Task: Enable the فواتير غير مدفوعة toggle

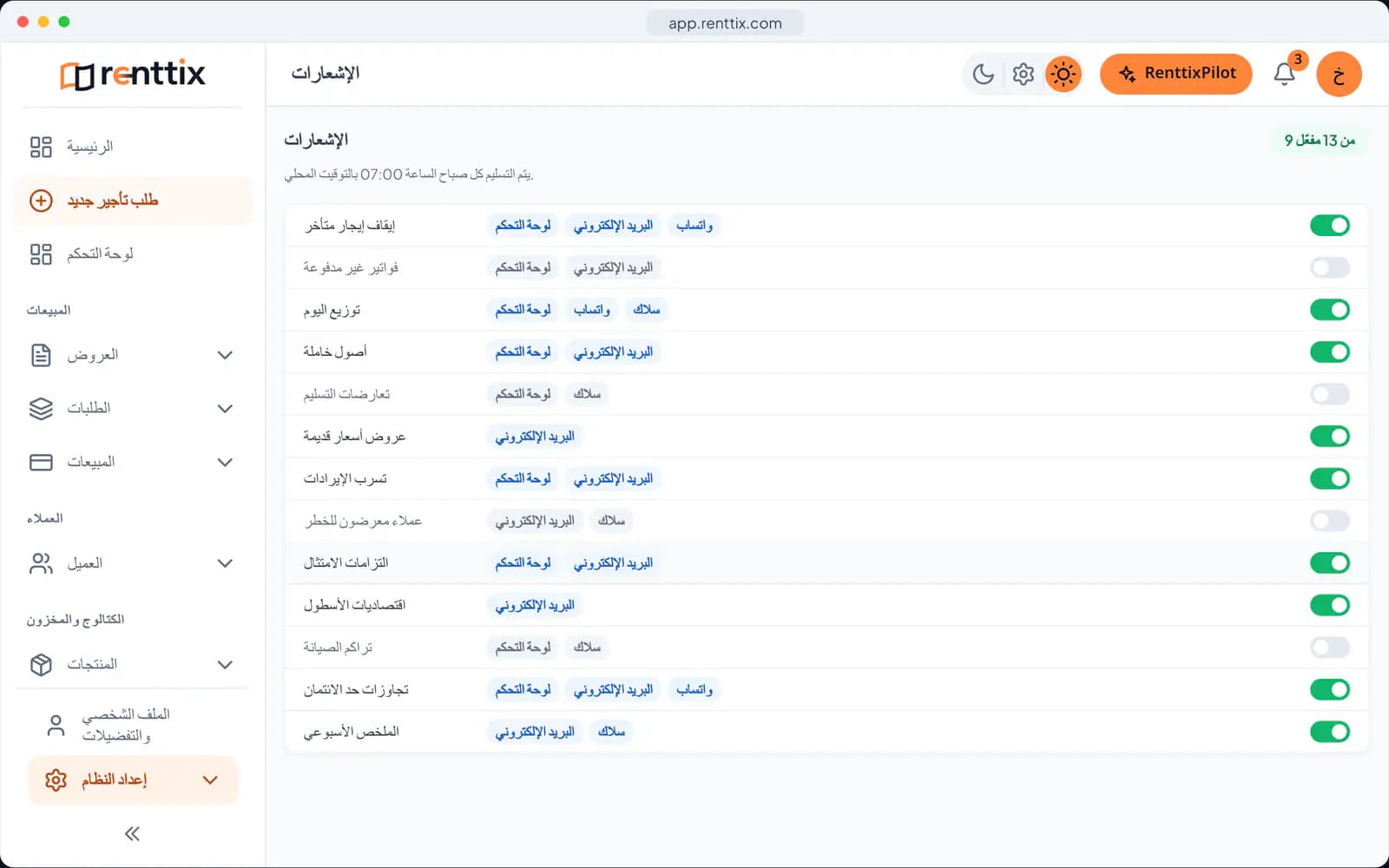Action: pos(1329,267)
